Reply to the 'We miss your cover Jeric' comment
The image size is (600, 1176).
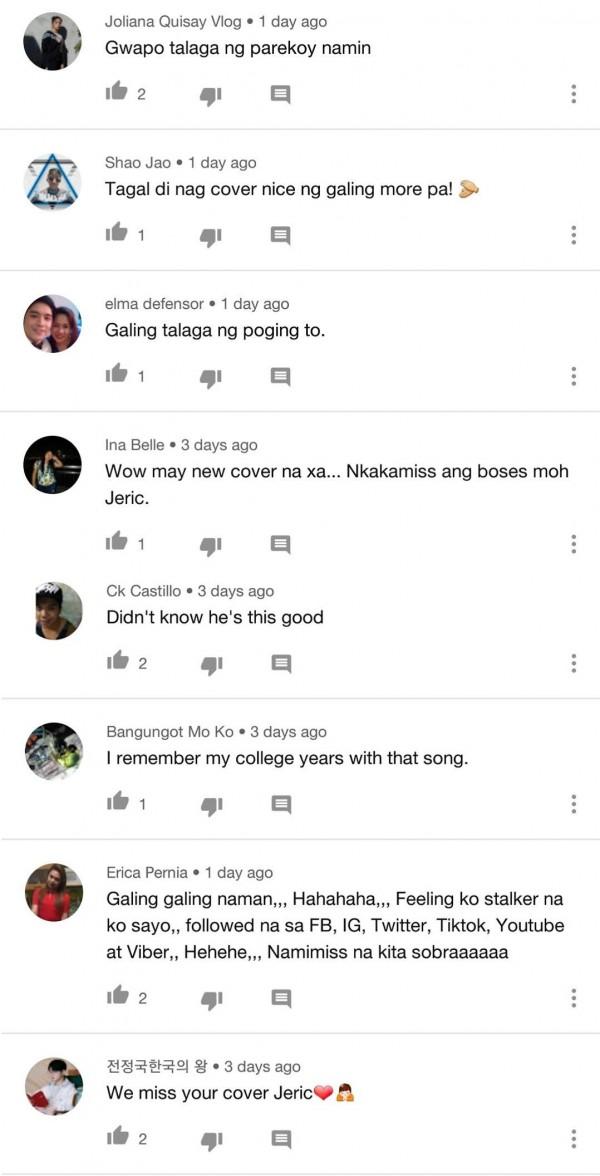(x=281, y=1138)
